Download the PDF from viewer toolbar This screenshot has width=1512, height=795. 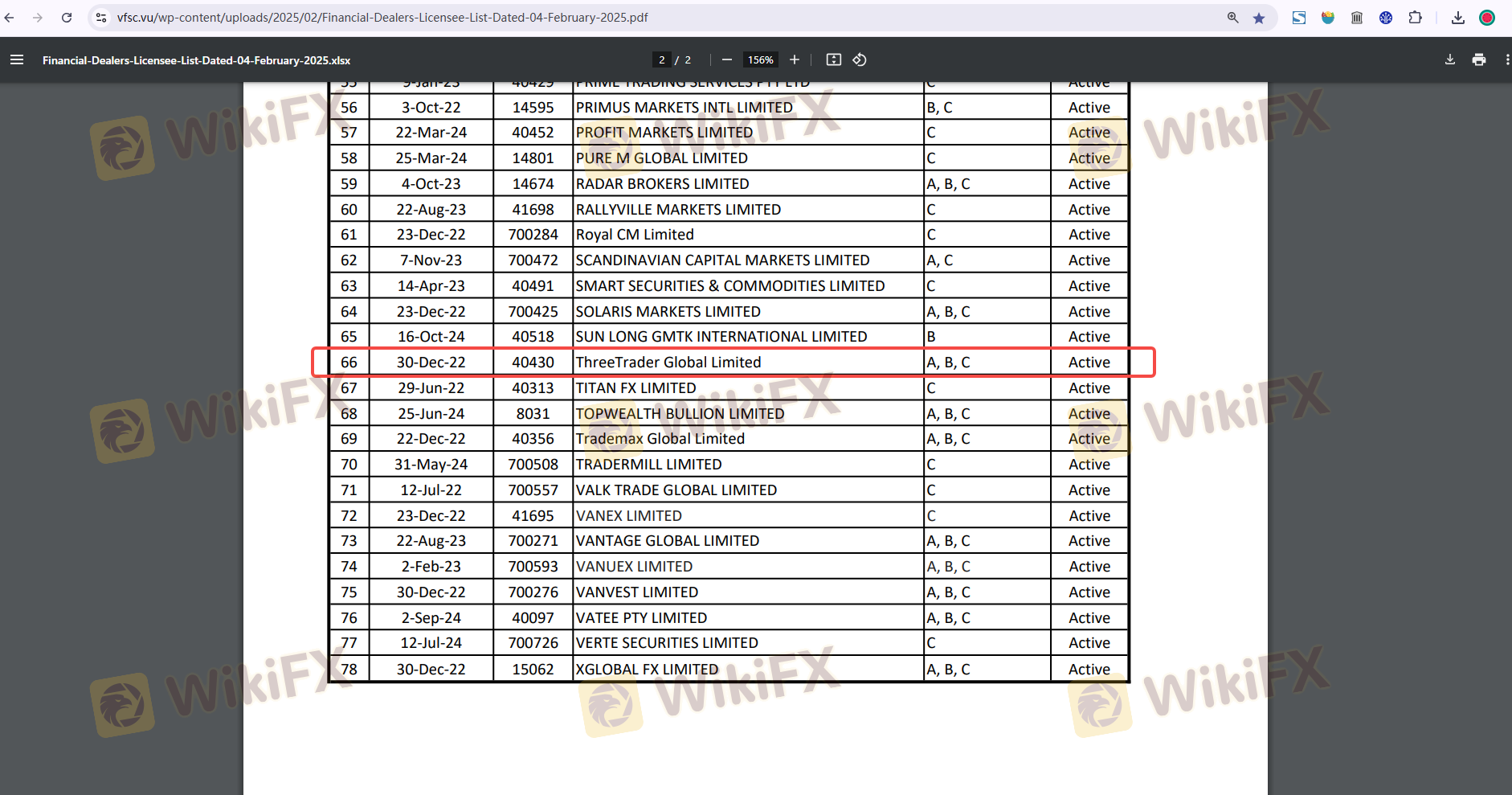(1450, 59)
